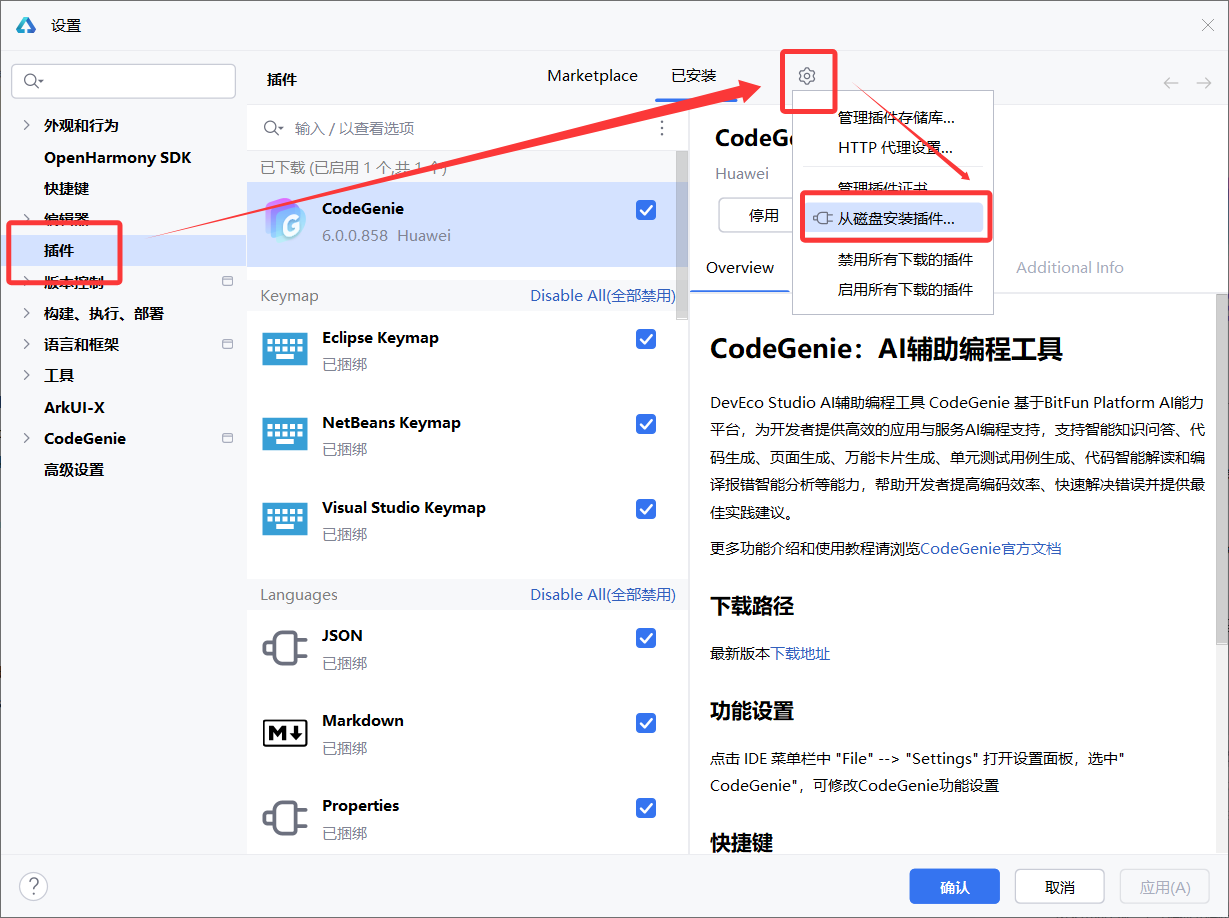Uncheck the Visual Studio Keymap checkbox
The height and width of the screenshot is (918, 1229).
(x=646, y=509)
